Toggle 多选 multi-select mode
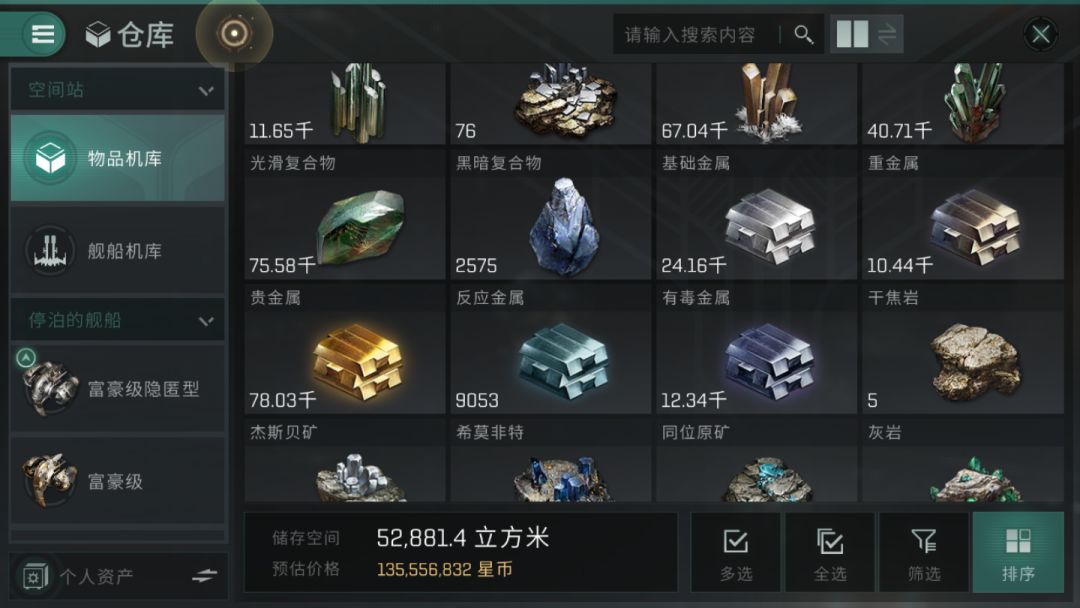1080x608 pixels. coord(736,552)
